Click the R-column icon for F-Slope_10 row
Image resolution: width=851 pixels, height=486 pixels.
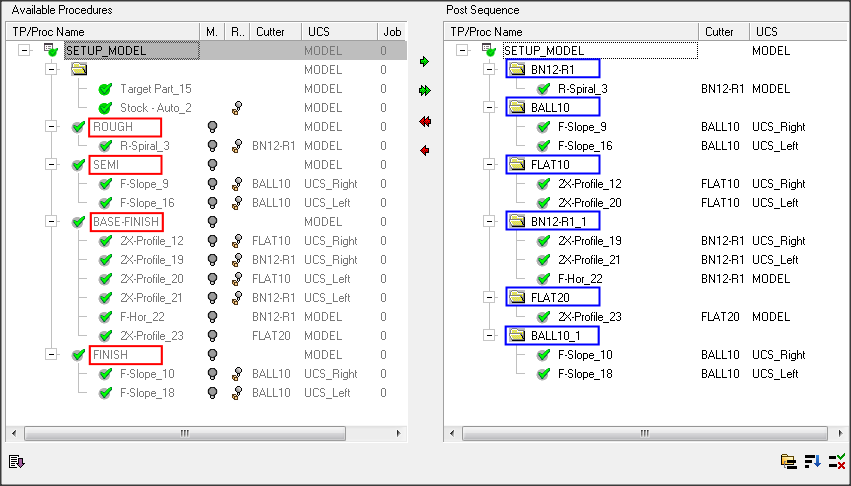237,374
